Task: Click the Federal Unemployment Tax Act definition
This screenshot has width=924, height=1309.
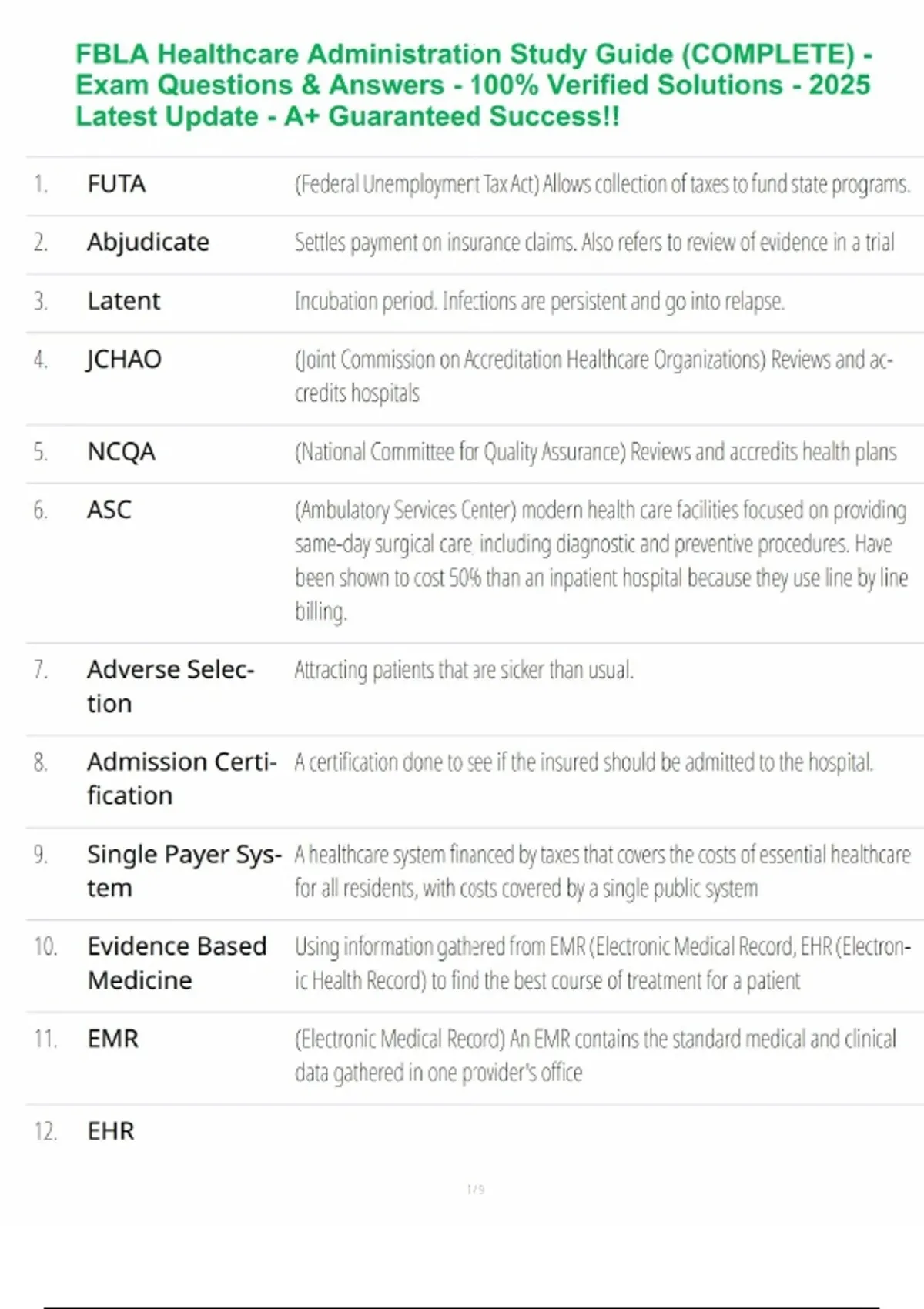Action: point(602,185)
